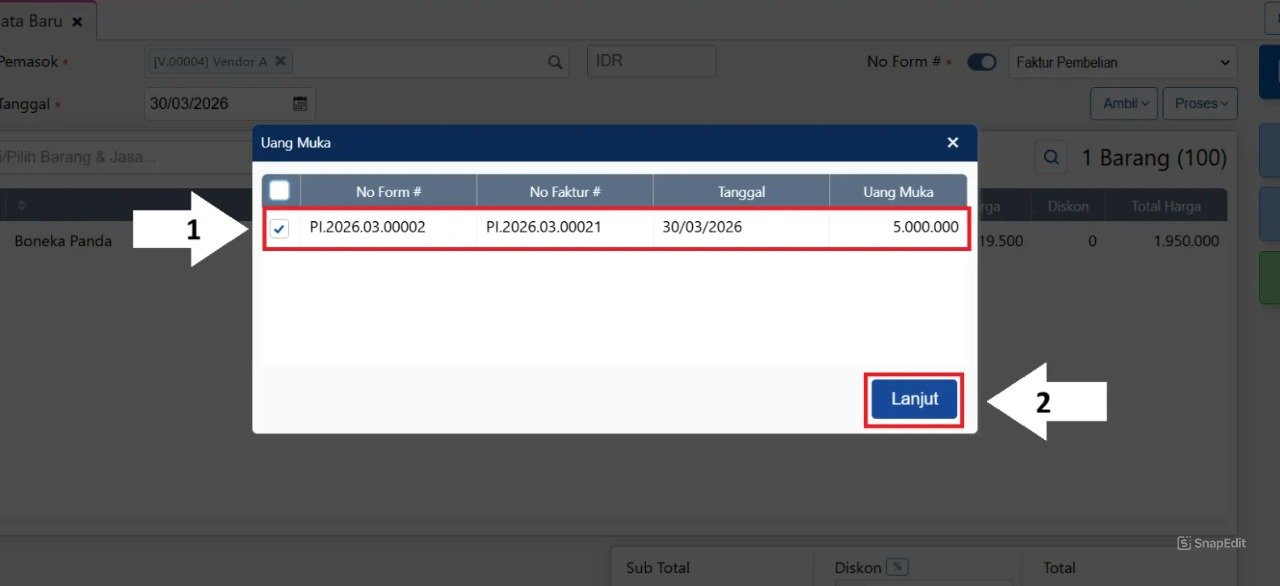The height and width of the screenshot is (586, 1280).
Task: Click the Uang Muka column header
Action: click(898, 191)
